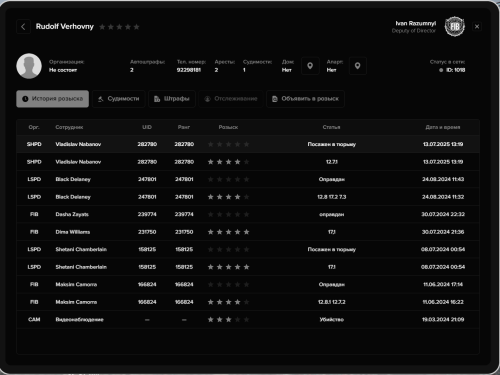Switch to the Судимости tab

tap(119, 99)
